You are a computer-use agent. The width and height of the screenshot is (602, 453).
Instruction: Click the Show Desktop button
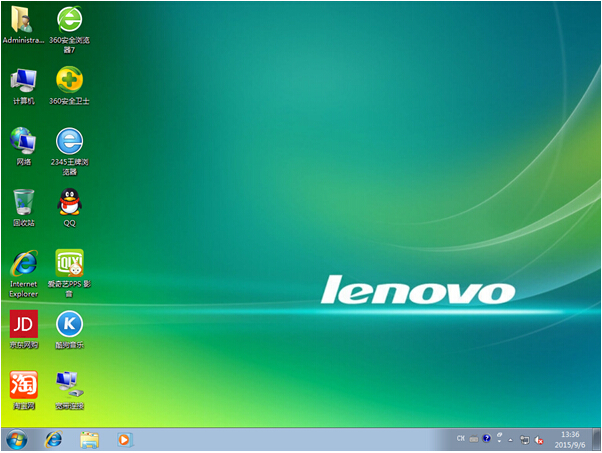[x=596, y=439]
